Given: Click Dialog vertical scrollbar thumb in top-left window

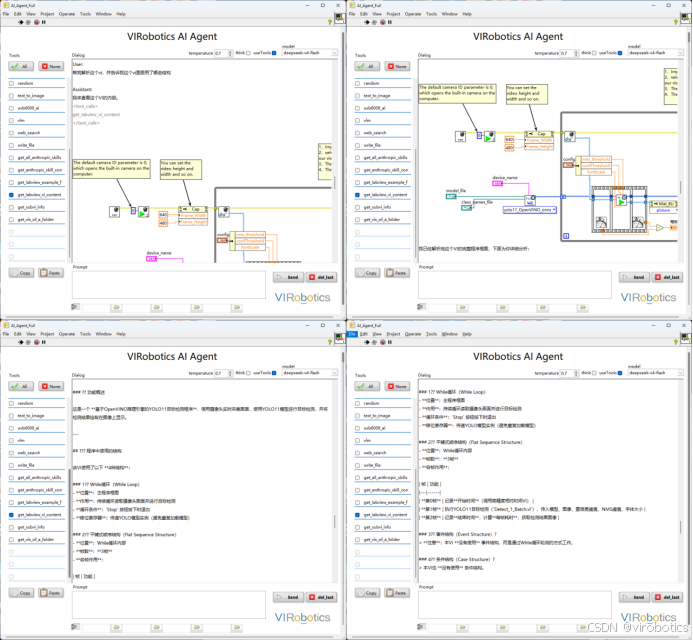Looking at the screenshot, I should [x=335, y=183].
